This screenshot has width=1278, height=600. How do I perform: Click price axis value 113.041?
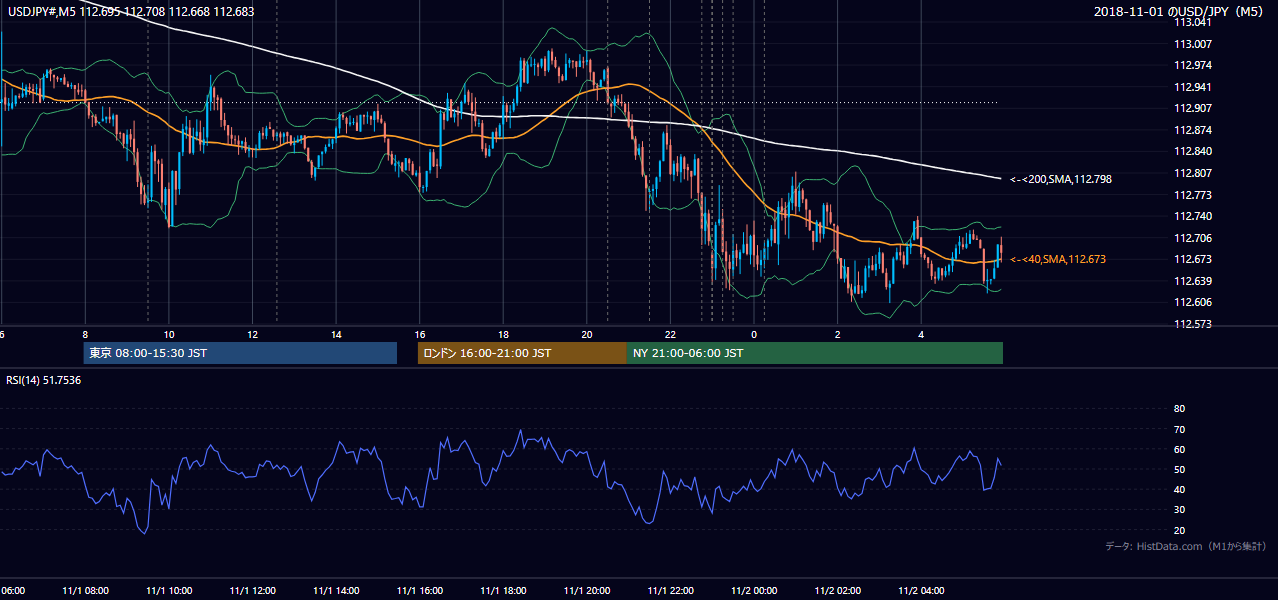click(1192, 22)
